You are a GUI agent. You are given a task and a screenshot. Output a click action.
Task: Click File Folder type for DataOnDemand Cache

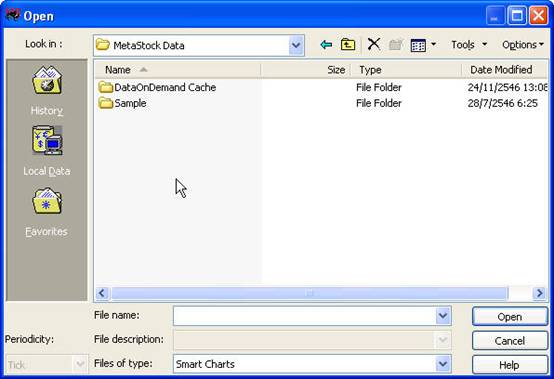pyautogui.click(x=379, y=87)
